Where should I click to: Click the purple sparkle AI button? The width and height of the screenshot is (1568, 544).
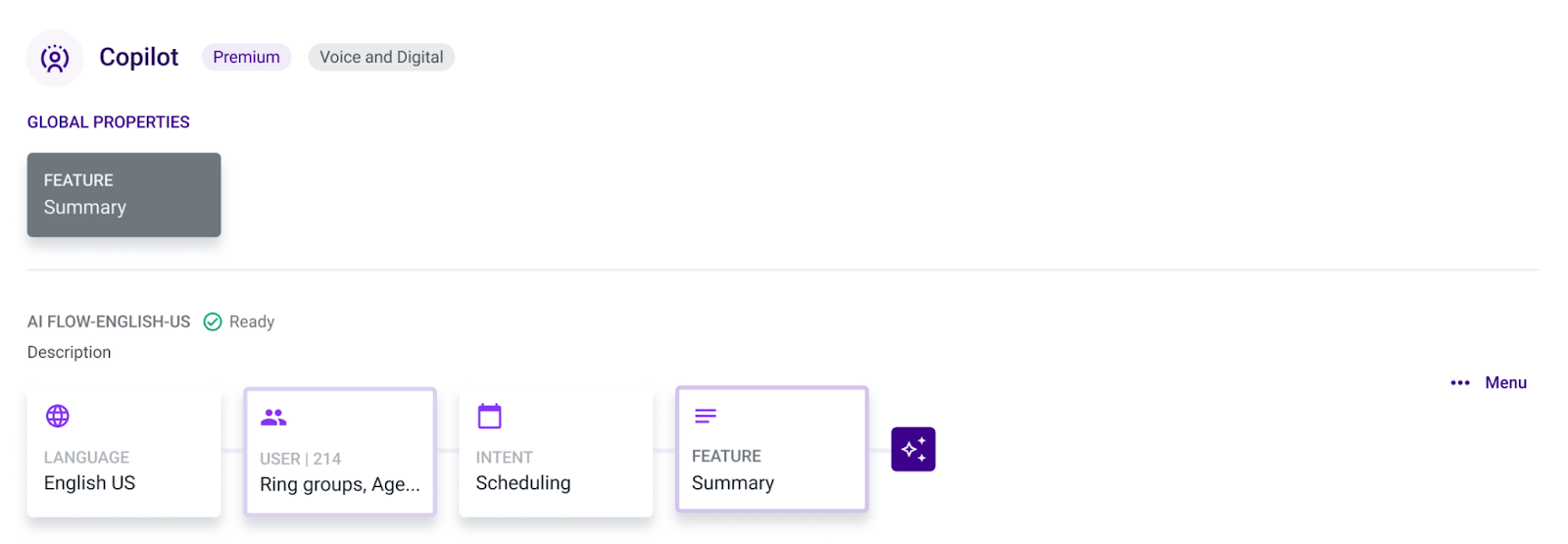click(912, 449)
